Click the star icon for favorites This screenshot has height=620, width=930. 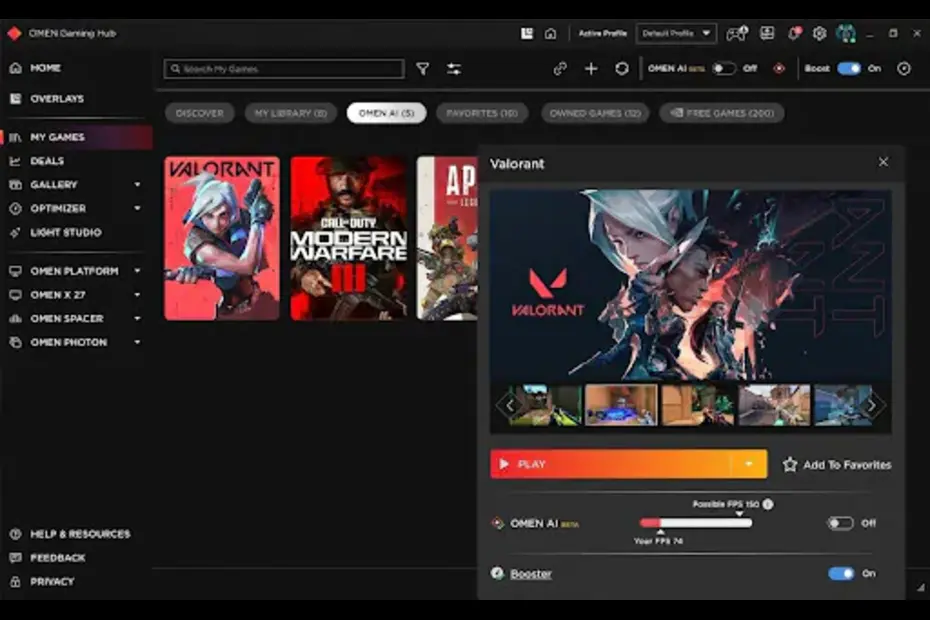790,465
